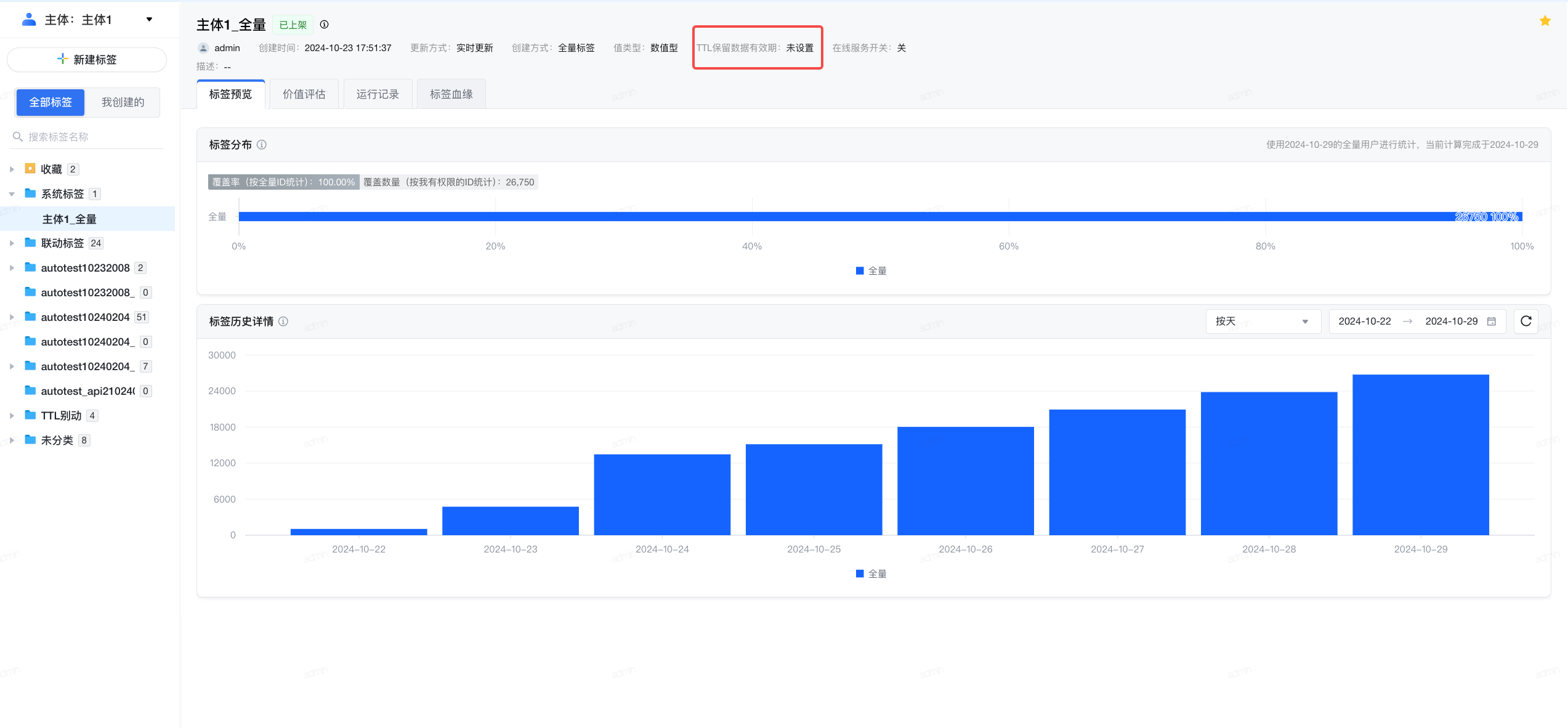Click the 覆盖数量 26,750 label
This screenshot has width=1568, height=728.
449,182
